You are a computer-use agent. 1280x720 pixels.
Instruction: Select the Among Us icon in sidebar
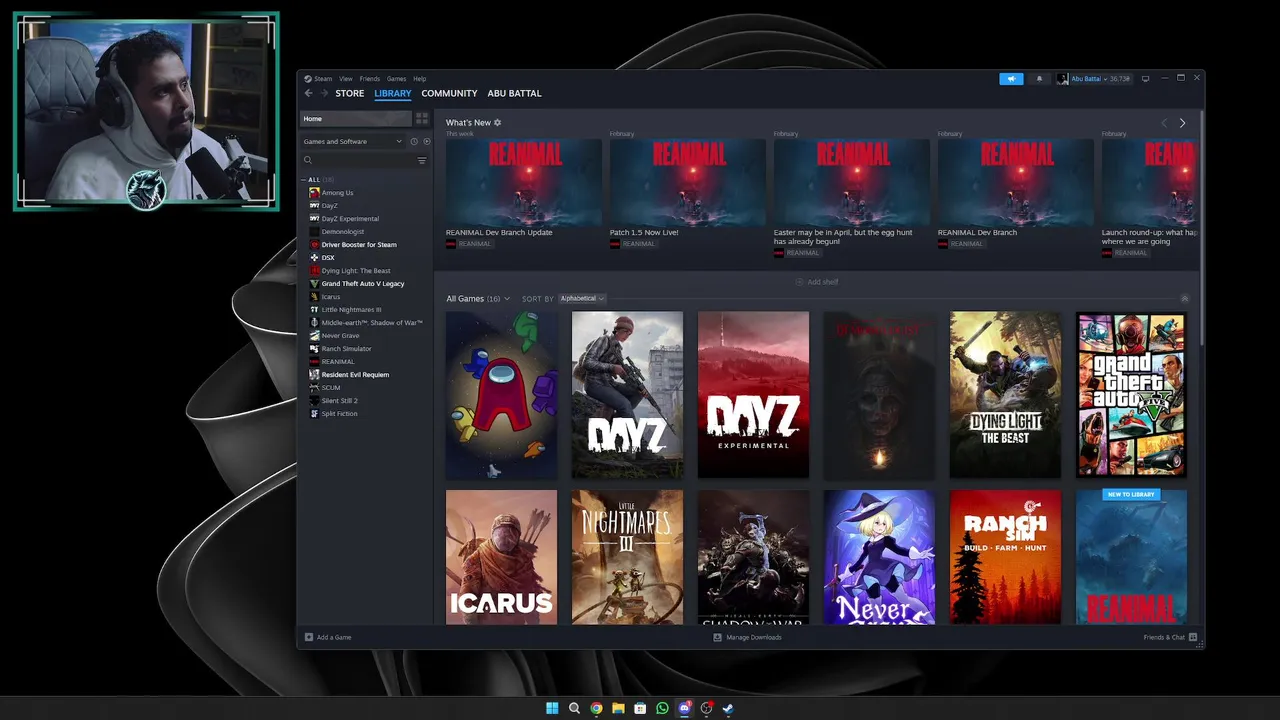(x=314, y=192)
